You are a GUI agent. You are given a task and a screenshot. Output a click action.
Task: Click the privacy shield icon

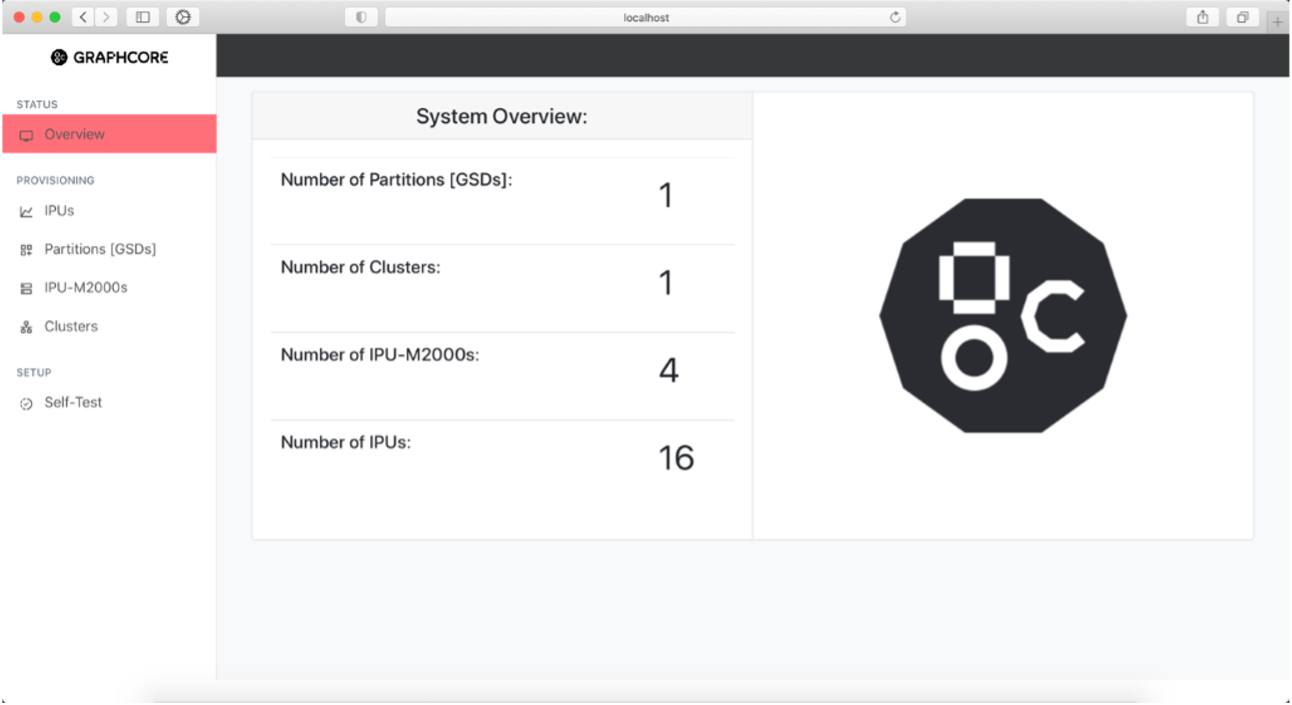(361, 17)
